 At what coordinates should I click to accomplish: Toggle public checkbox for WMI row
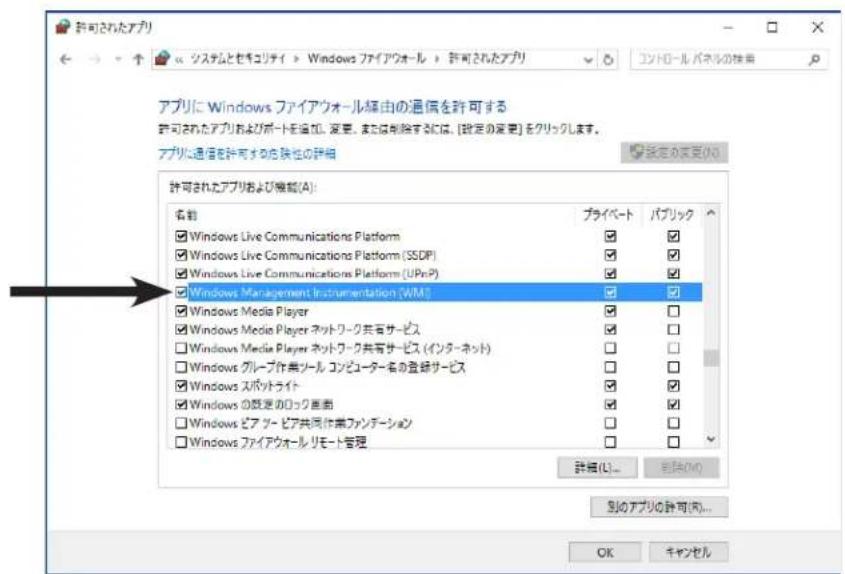tap(673, 292)
